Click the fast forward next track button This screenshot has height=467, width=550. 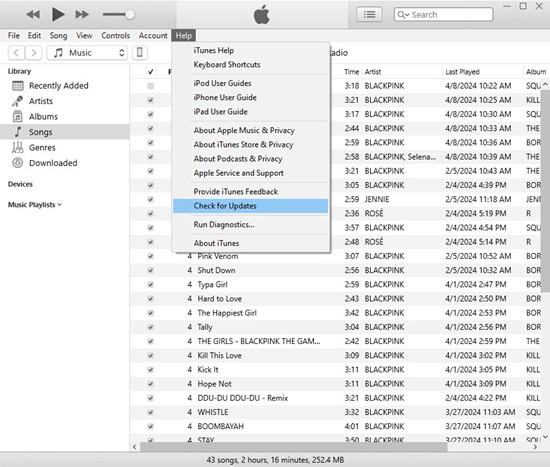pos(82,14)
